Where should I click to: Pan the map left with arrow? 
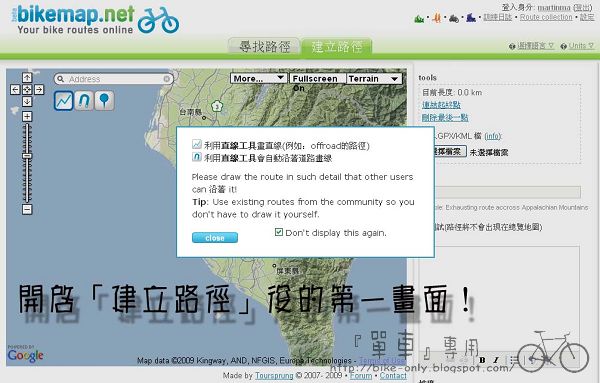tap(15, 90)
